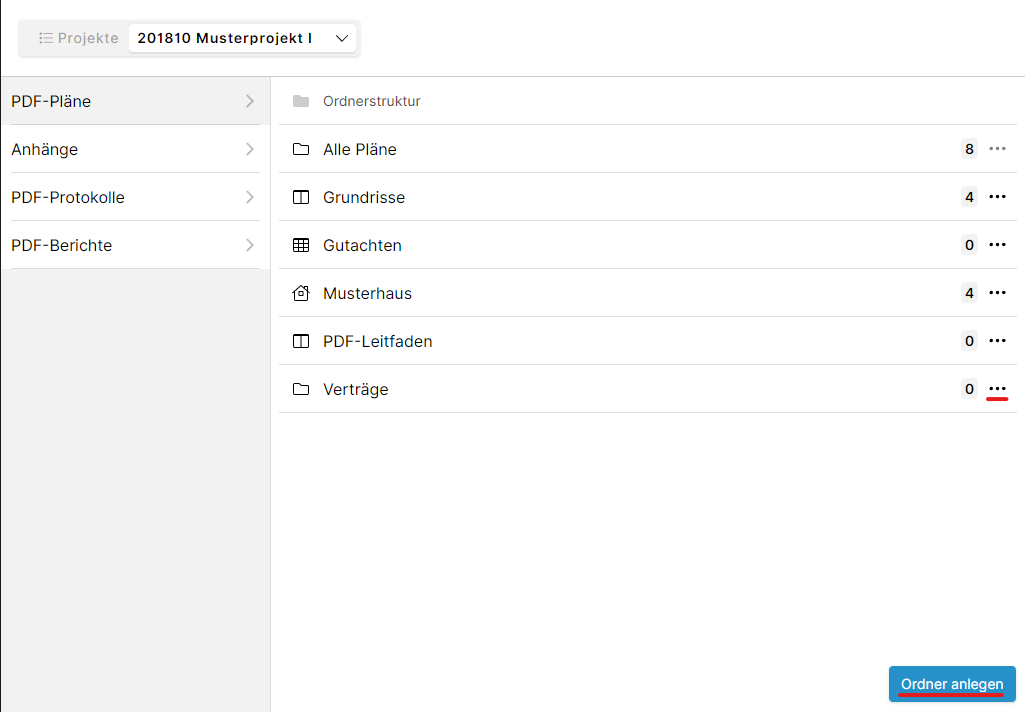Click the Gutachten table grid icon
Viewport: 1025px width, 712px height.
click(301, 245)
